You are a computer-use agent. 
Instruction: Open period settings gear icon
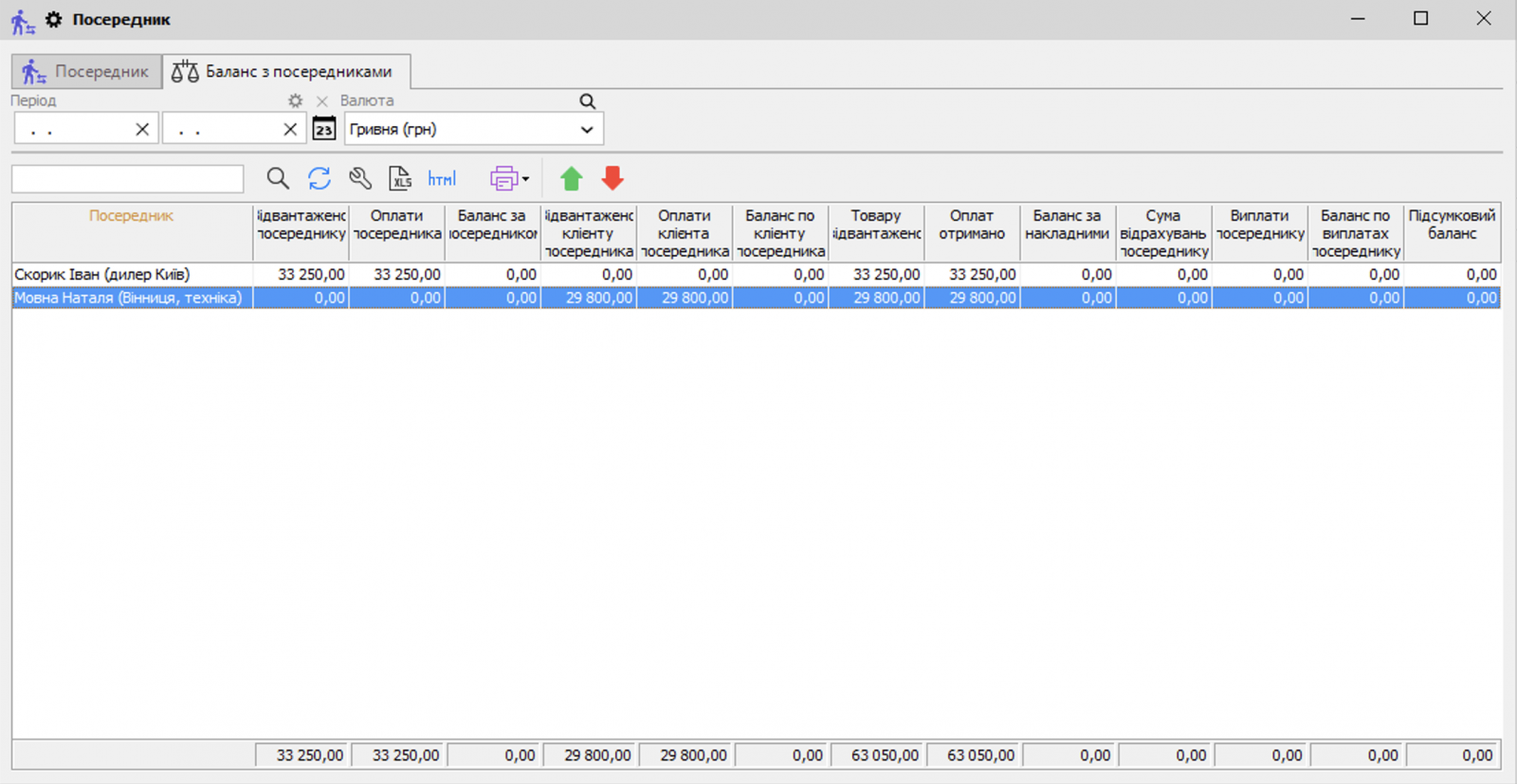296,100
